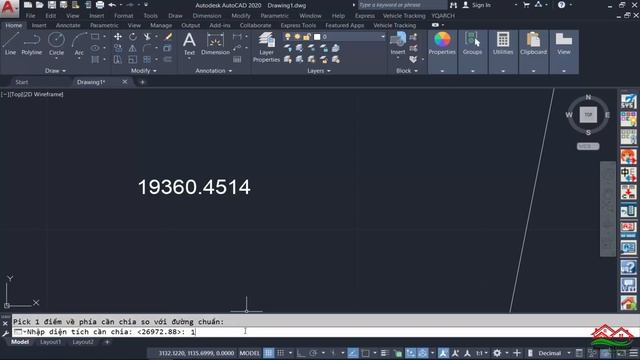This screenshot has height=360, width=640.
Task: Select the Dimension tool
Action: (x=215, y=44)
